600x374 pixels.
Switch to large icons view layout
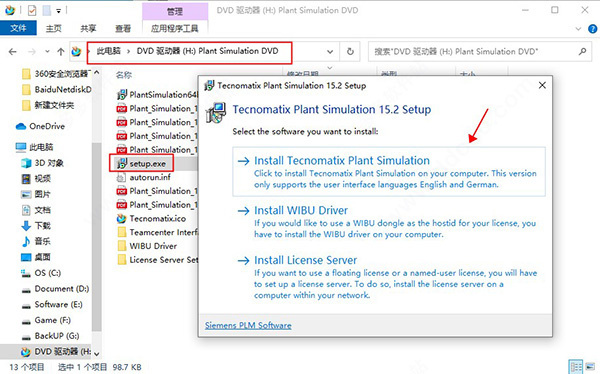point(591,367)
